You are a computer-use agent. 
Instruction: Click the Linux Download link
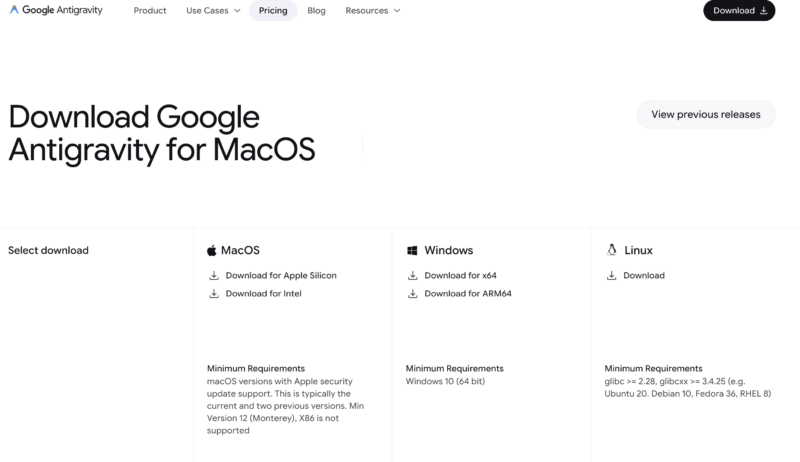pyautogui.click(x=644, y=275)
